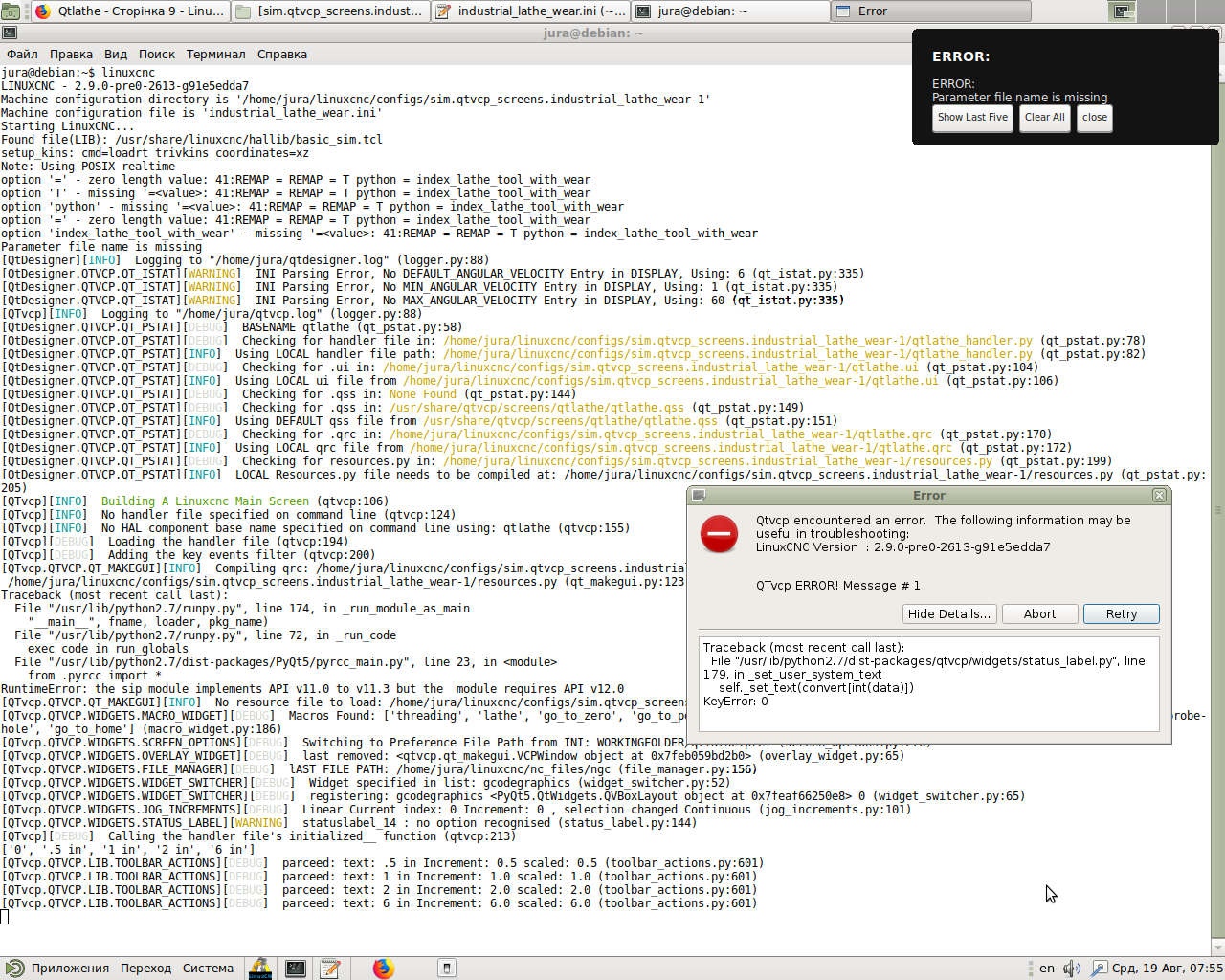This screenshot has width=1225, height=980.
Task: Open the Справка menu
Action: click(282, 55)
